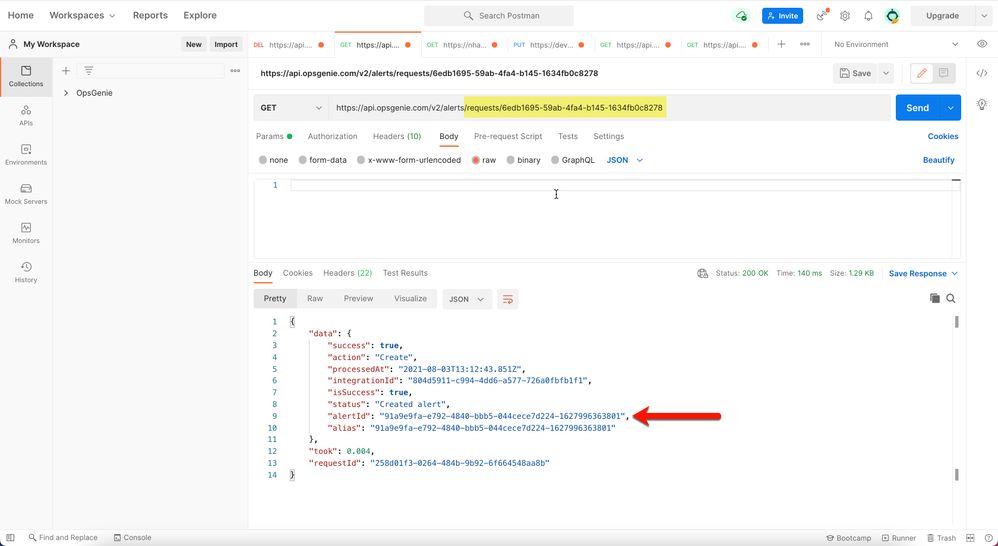Copy response with the copy icon
This screenshot has width=998, height=546.
(x=934, y=298)
